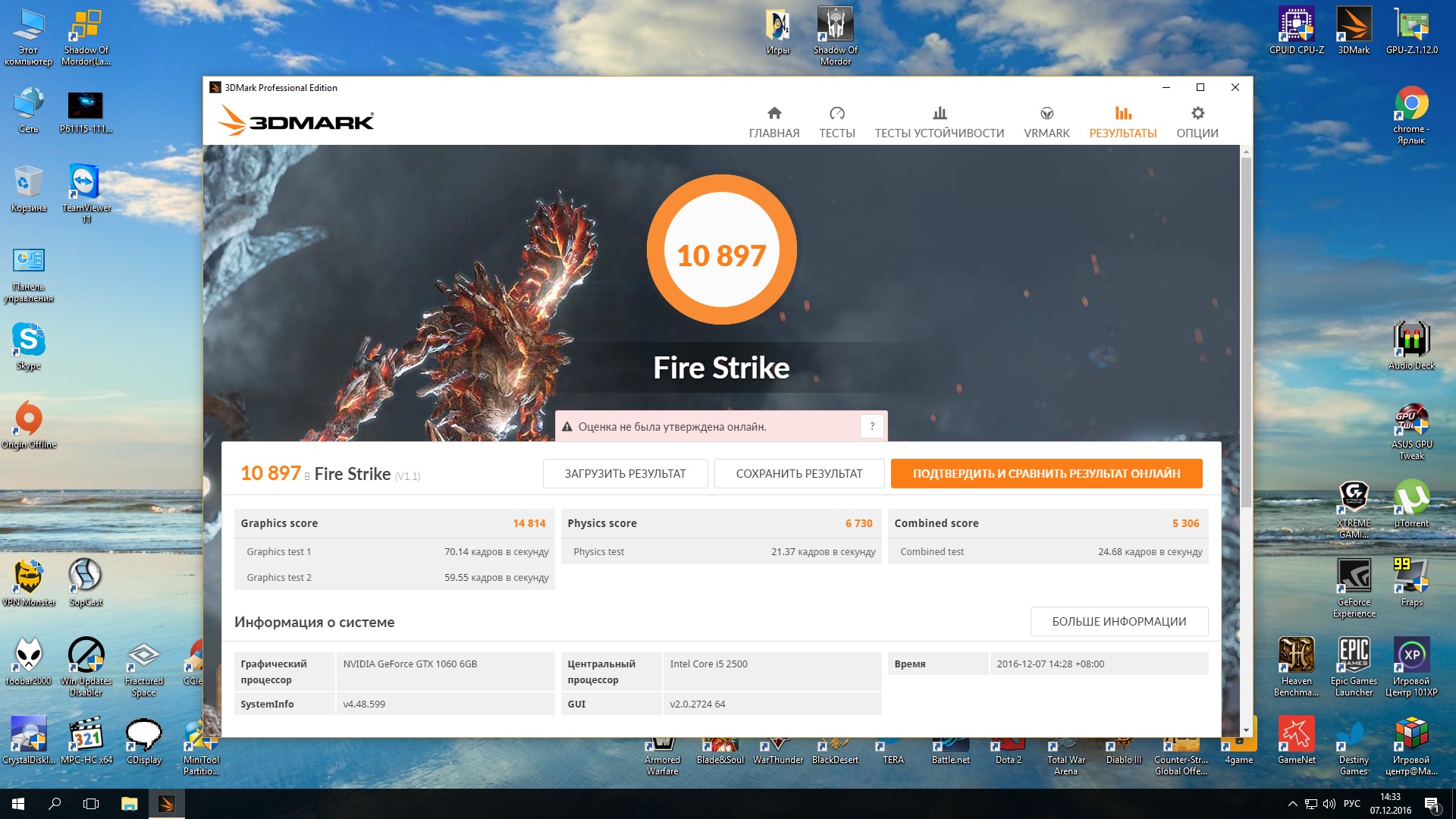
Task: Click РУС language indicator in taskbar
Action: (x=1351, y=804)
